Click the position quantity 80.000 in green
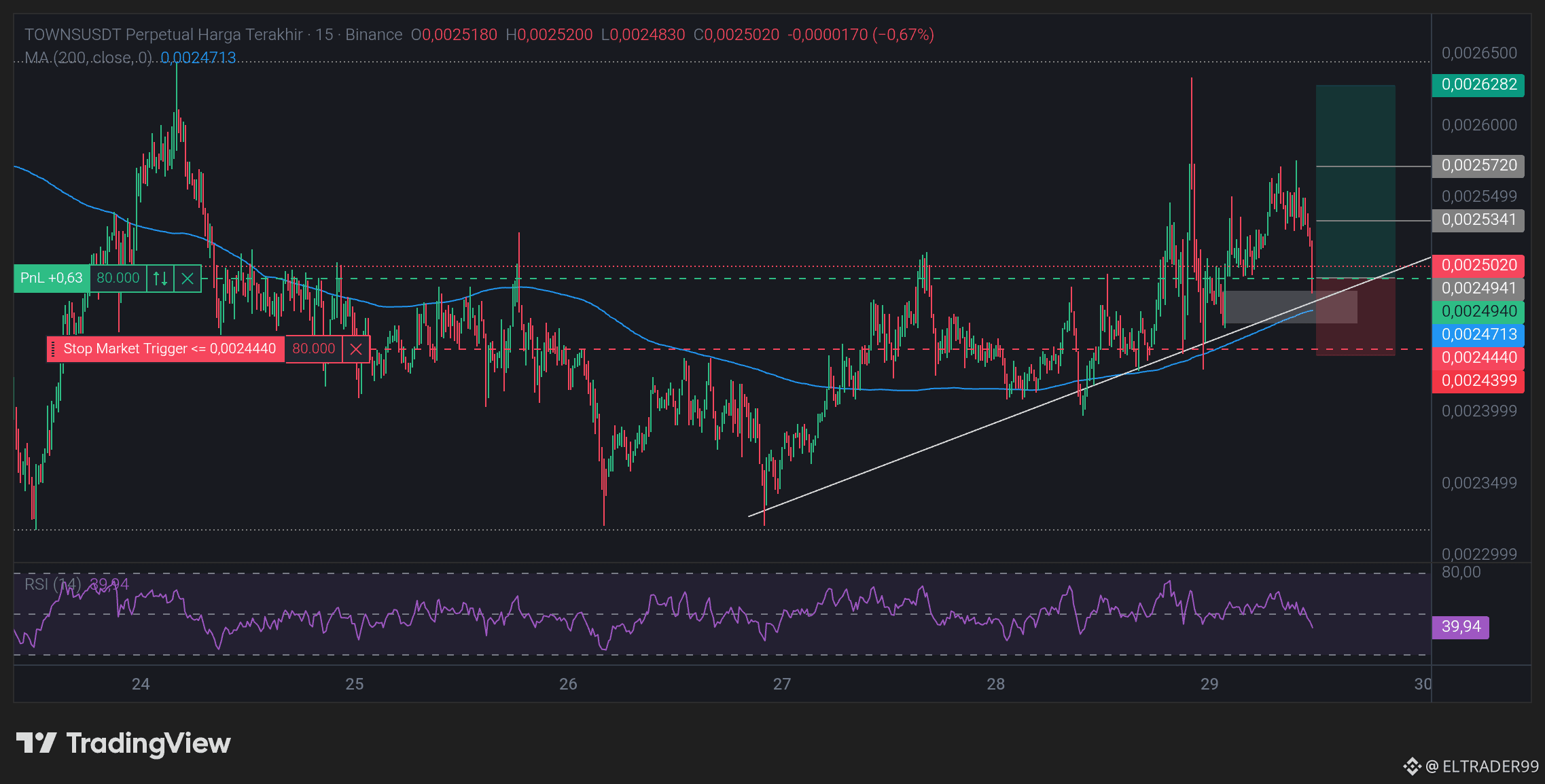The width and height of the screenshot is (1545, 784). (118, 279)
